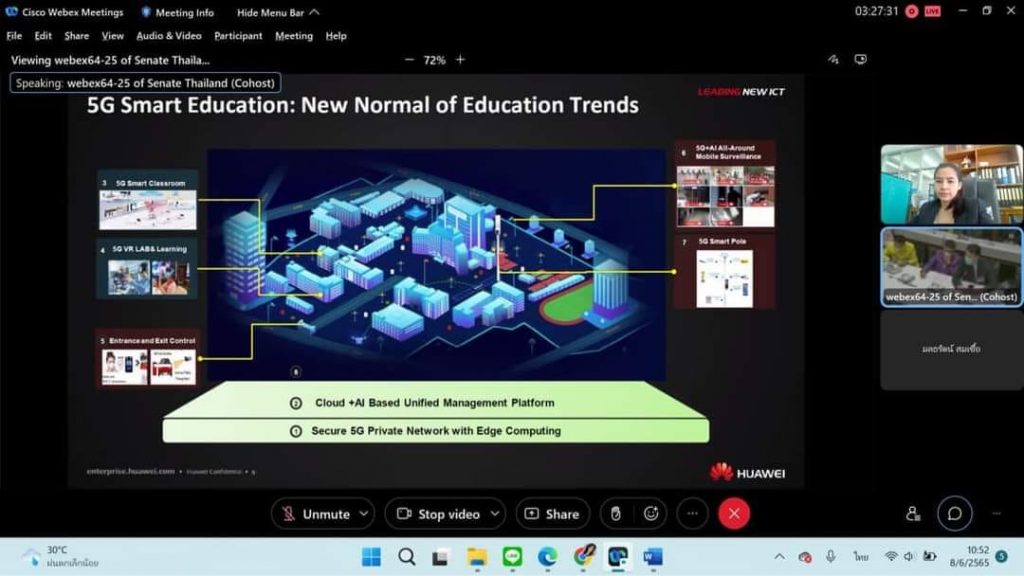
Task: Open the Participants panel icon
Action: point(913,514)
